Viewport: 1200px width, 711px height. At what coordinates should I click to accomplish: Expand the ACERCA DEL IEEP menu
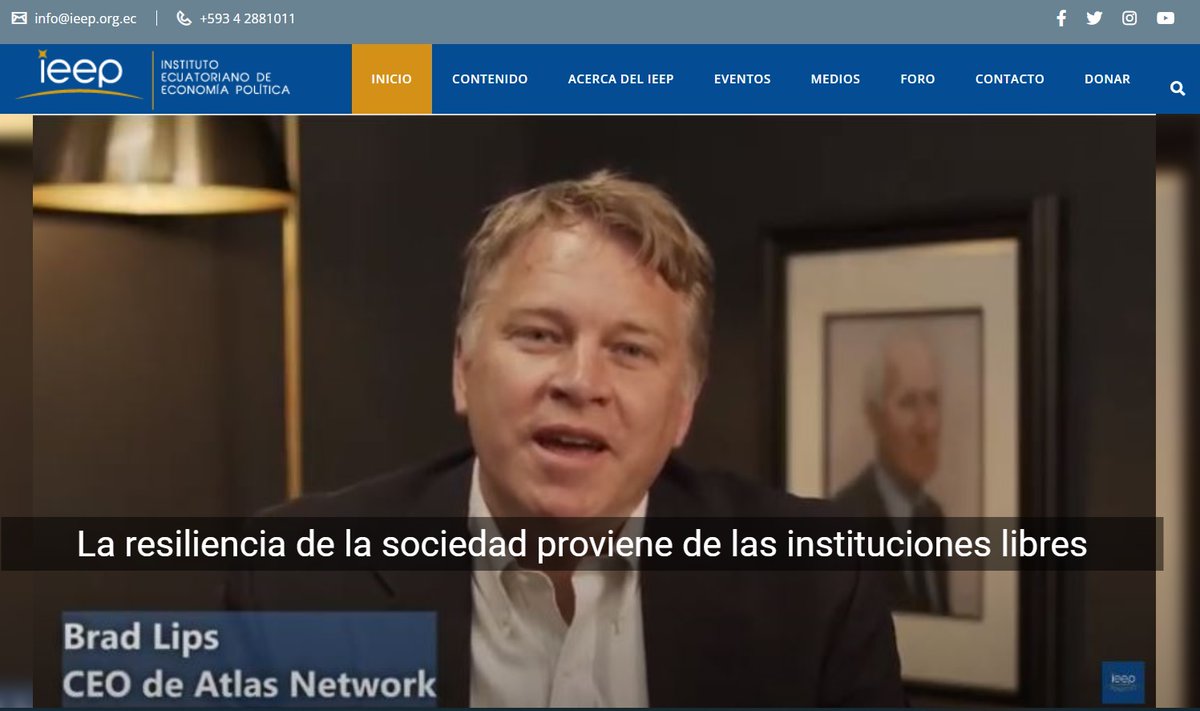click(621, 79)
